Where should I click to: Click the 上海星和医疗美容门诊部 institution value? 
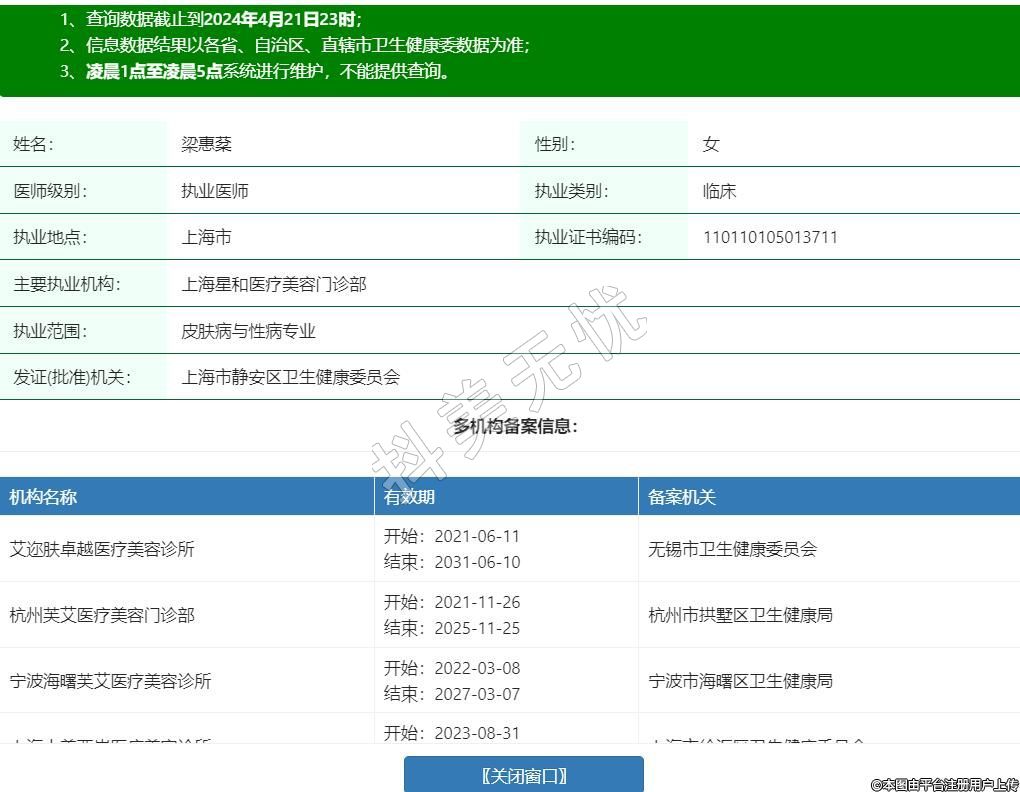[x=274, y=284]
